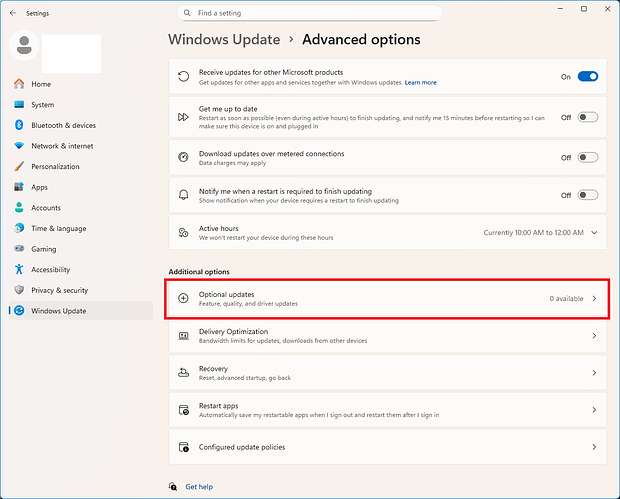Click the Personalization paintbrush icon
620x499 pixels.
pos(19,167)
